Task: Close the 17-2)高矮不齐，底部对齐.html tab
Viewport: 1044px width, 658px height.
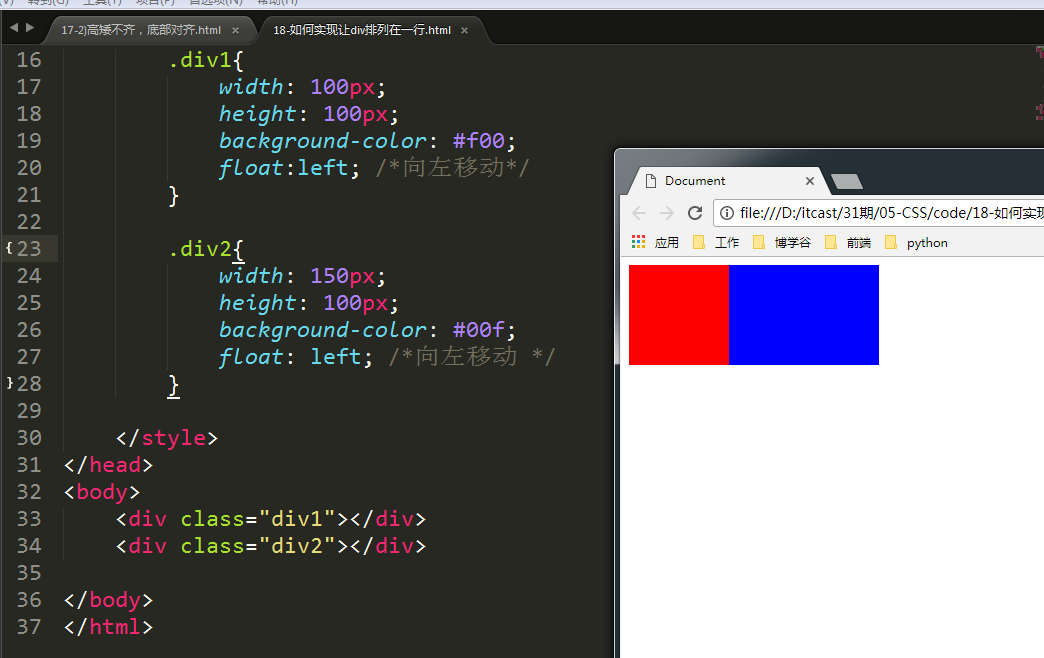Action: [x=235, y=30]
